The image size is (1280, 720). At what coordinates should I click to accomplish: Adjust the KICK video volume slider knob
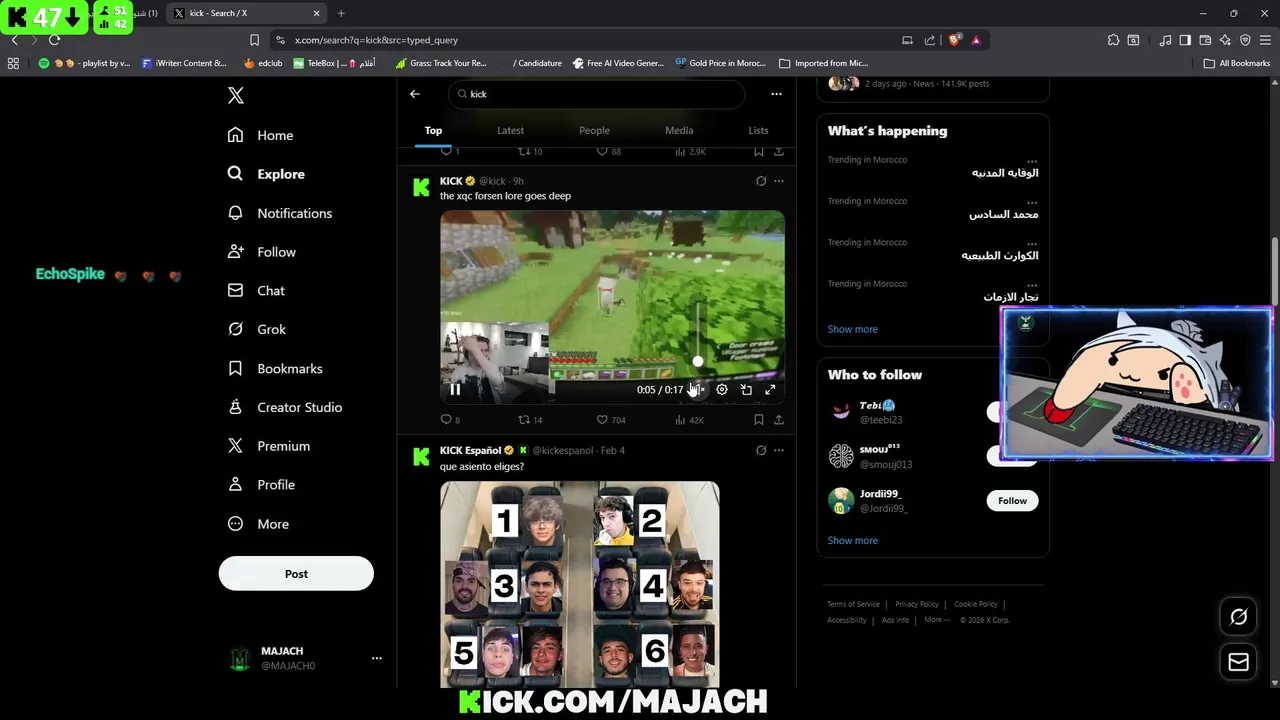coord(698,362)
